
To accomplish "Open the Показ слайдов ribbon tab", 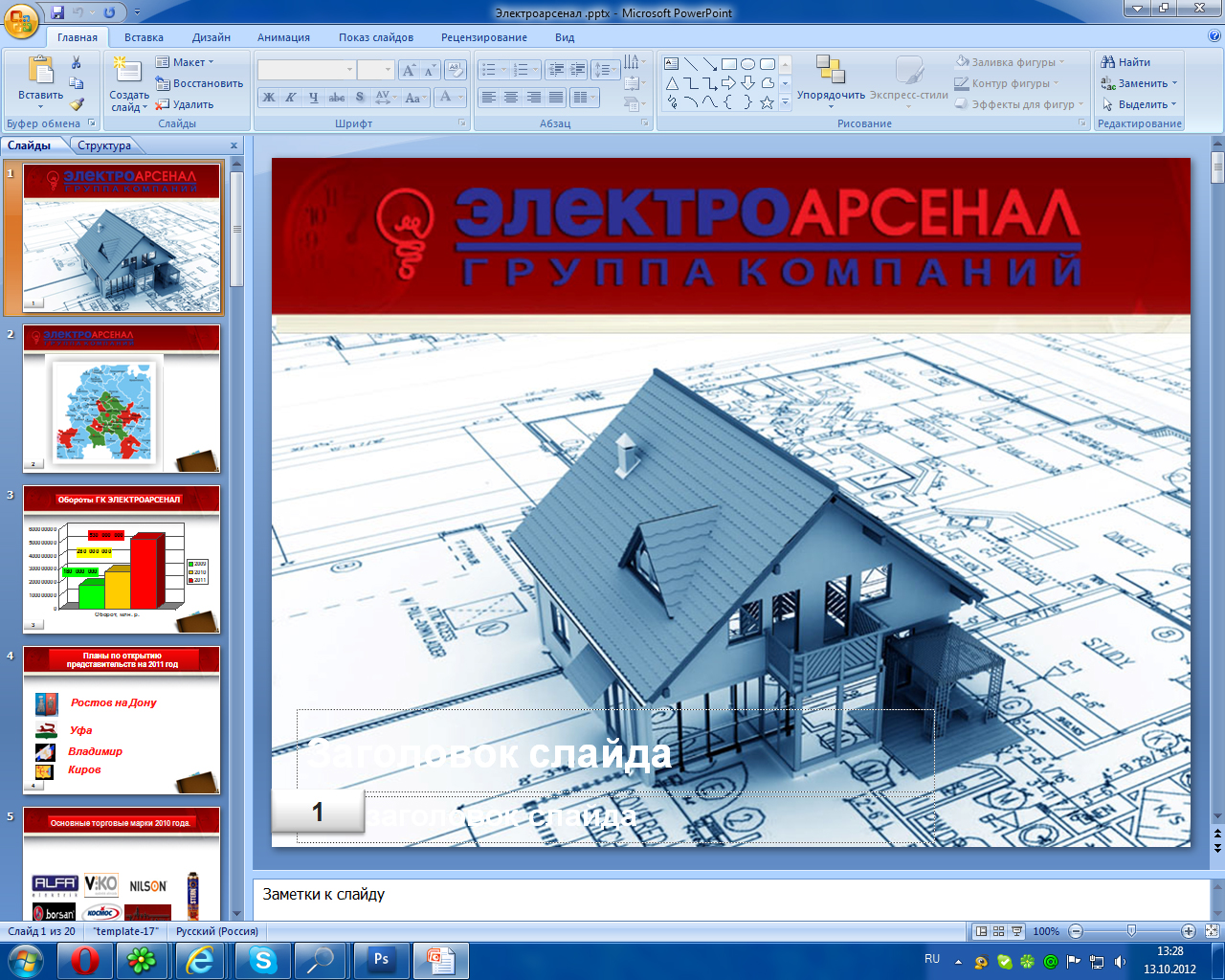I will [x=376, y=37].
